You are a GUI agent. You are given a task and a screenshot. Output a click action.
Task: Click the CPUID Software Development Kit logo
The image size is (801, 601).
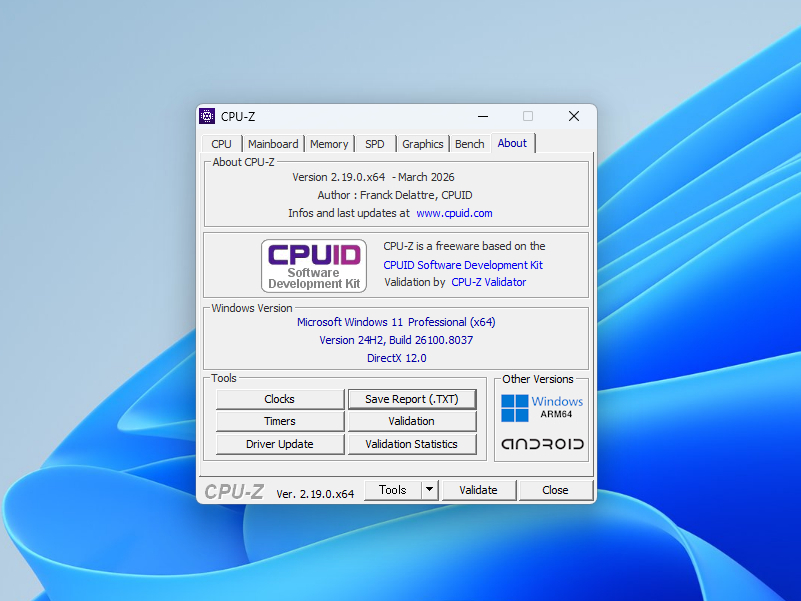pos(313,265)
